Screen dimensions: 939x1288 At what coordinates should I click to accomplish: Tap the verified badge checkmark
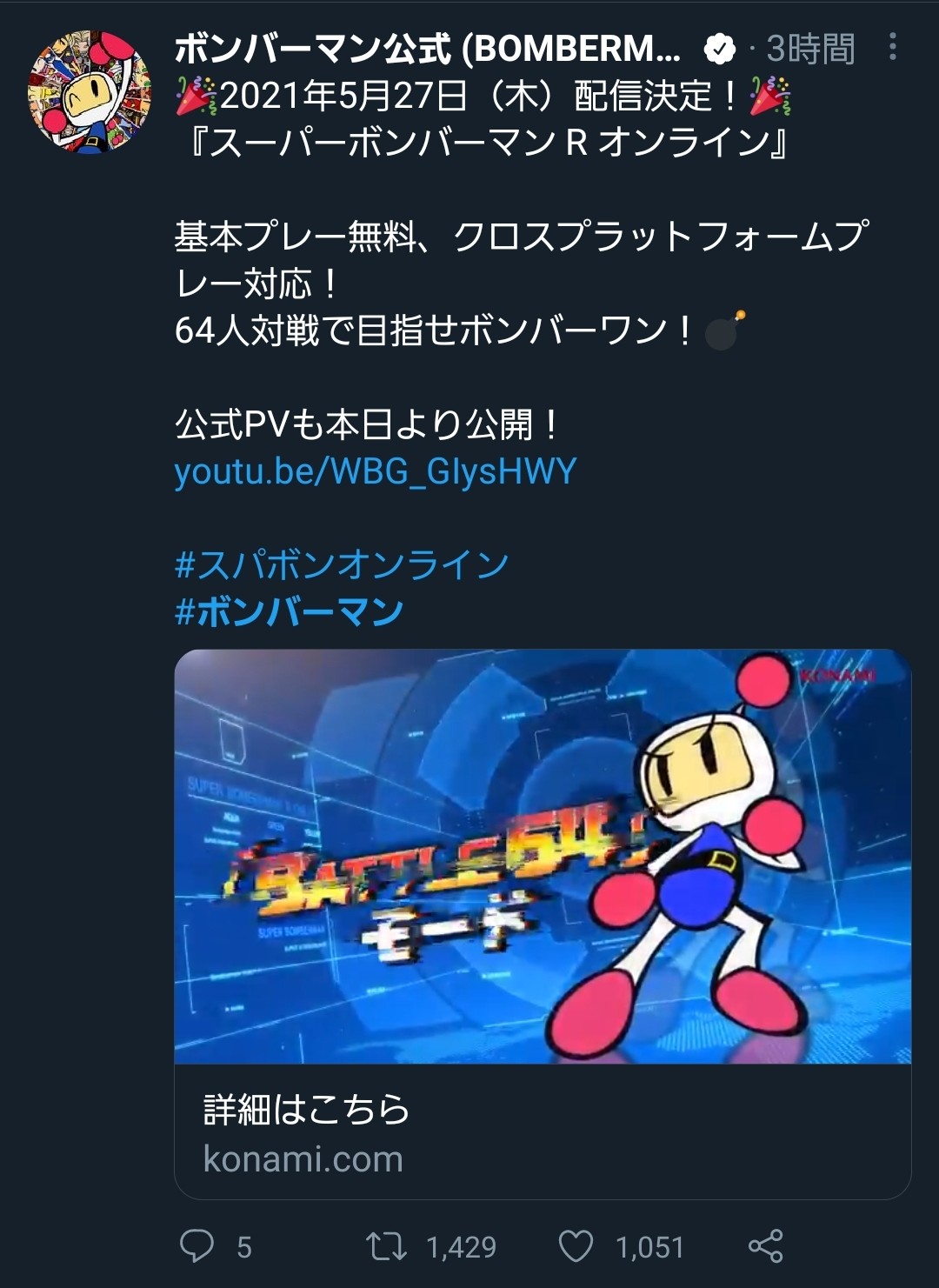pos(719,50)
